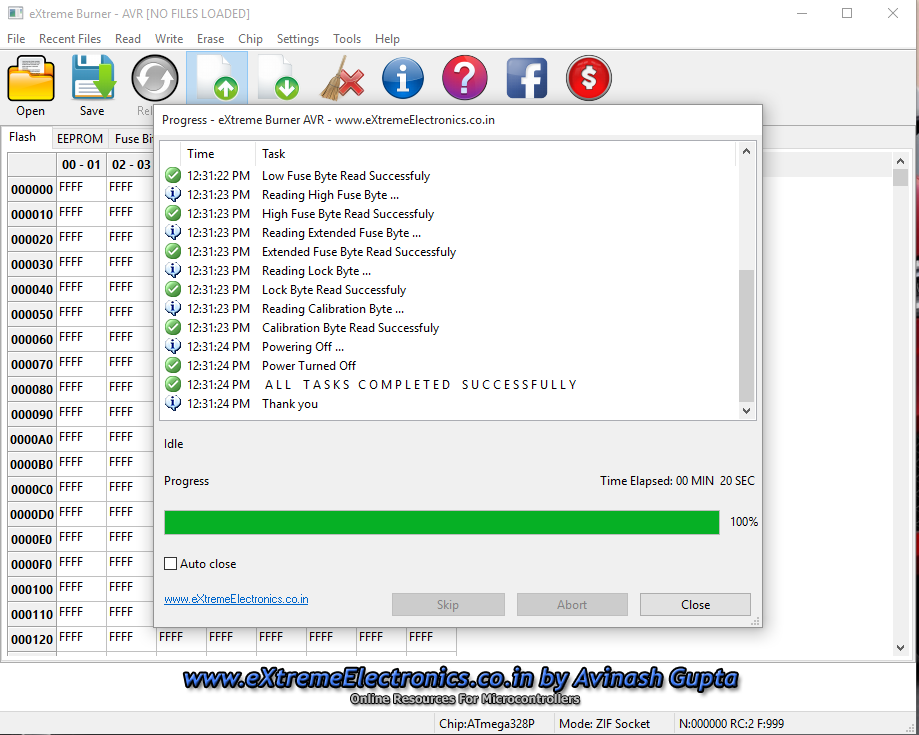
Task: Open the www.eXtremeElectronics.co.in link in the dialog
Action: [236, 599]
